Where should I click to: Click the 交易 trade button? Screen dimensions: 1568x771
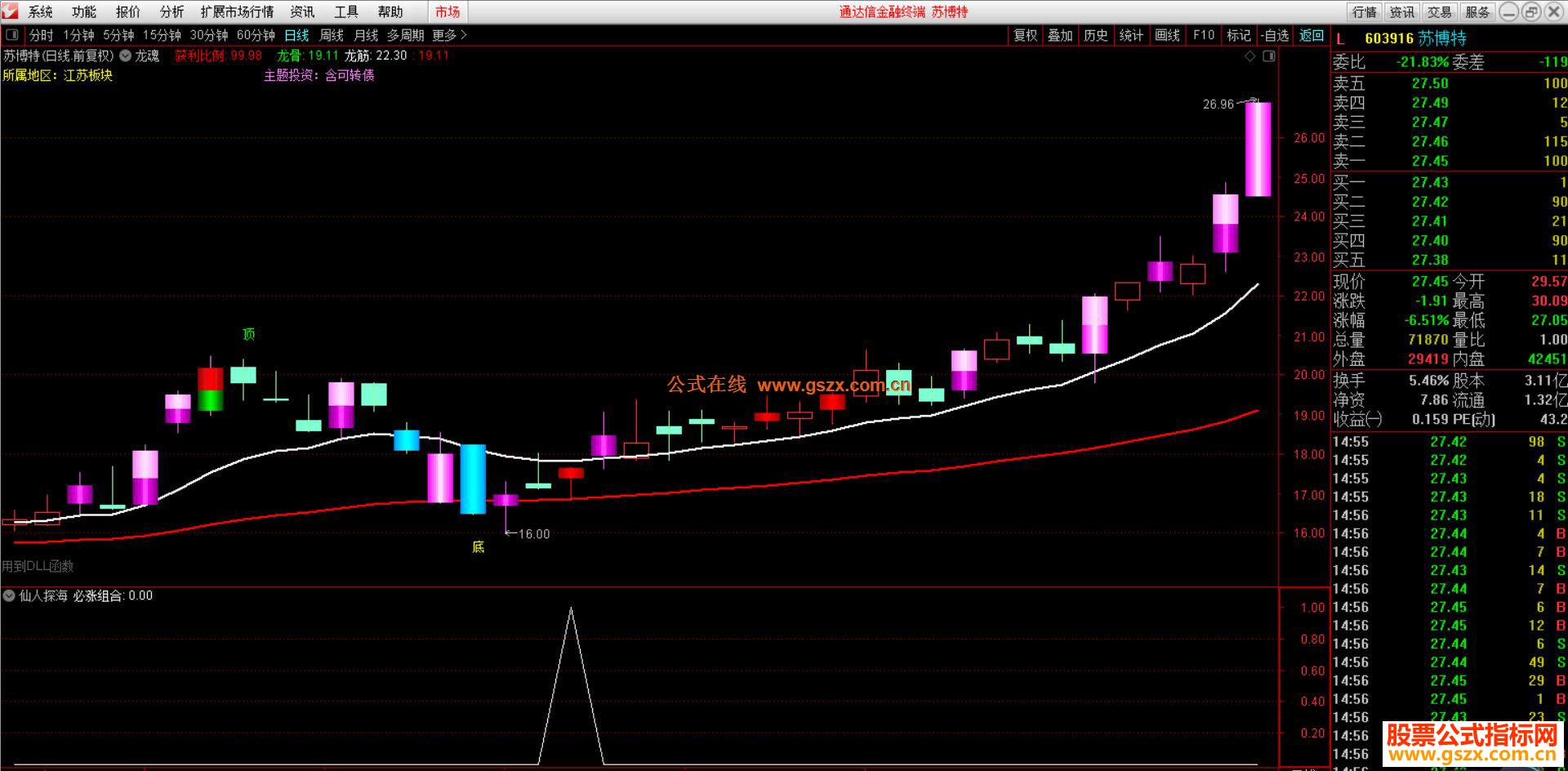pyautogui.click(x=1440, y=11)
